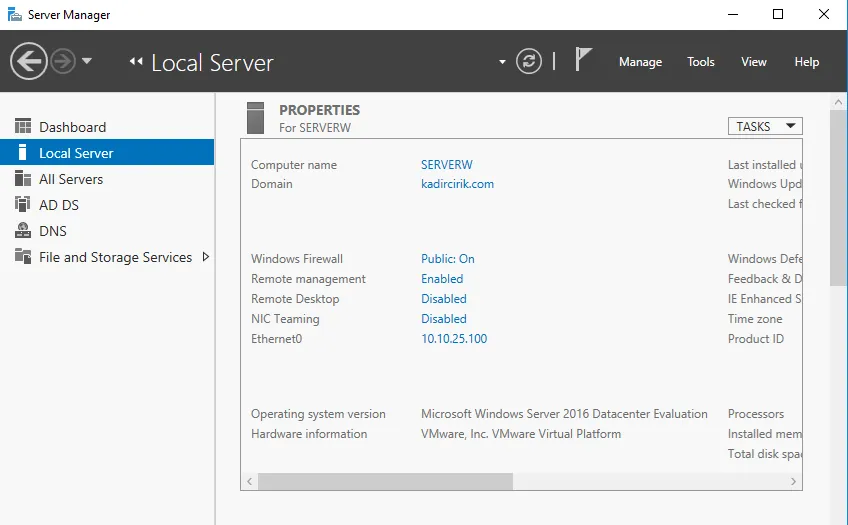Viewport: 848px width, 525px height.
Task: Select Local Server in the sidebar
Action: pyautogui.click(x=107, y=152)
